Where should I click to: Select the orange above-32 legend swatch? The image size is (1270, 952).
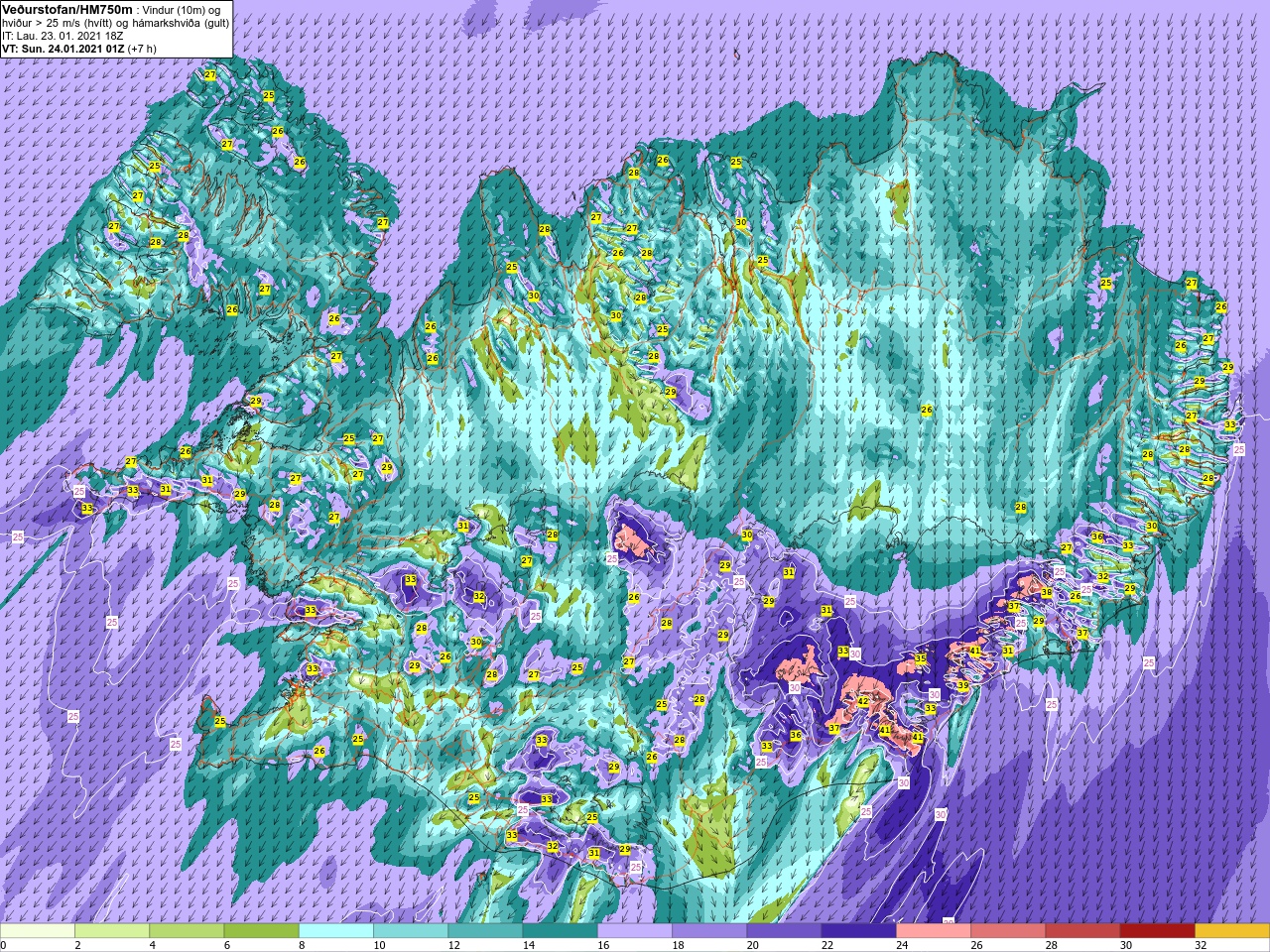tap(1232, 931)
